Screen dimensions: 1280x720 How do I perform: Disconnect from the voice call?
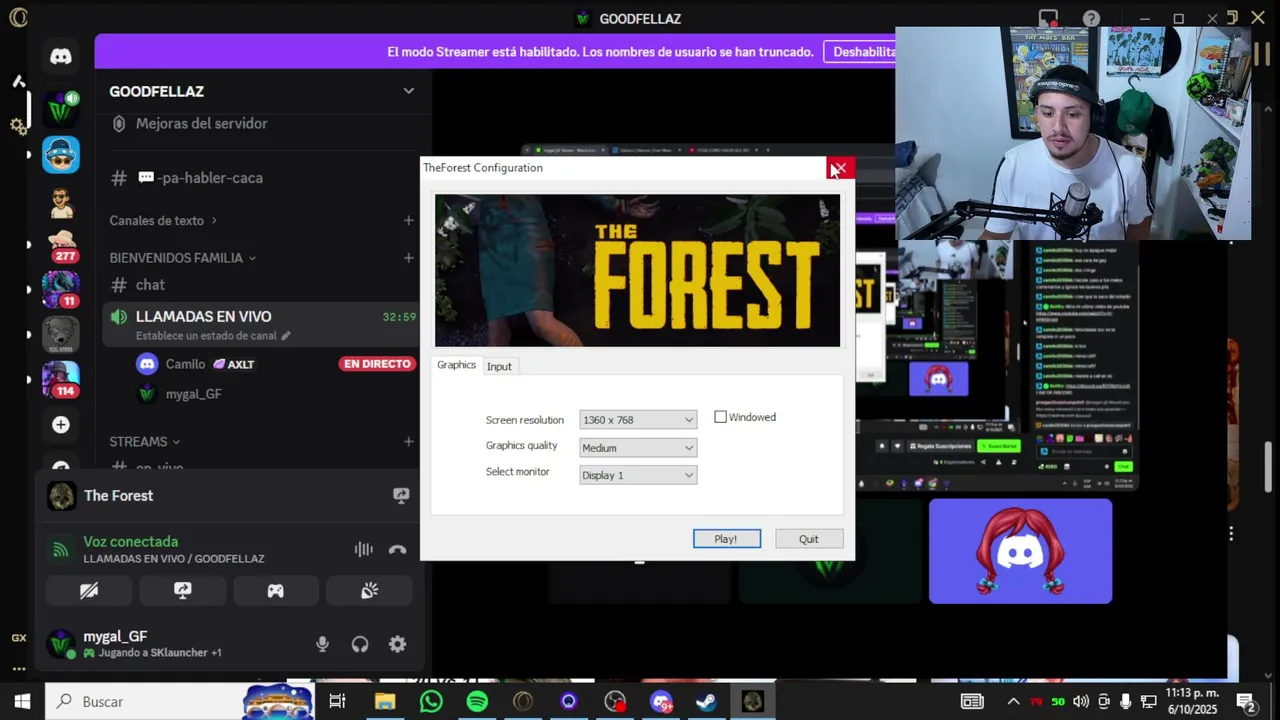(x=397, y=549)
